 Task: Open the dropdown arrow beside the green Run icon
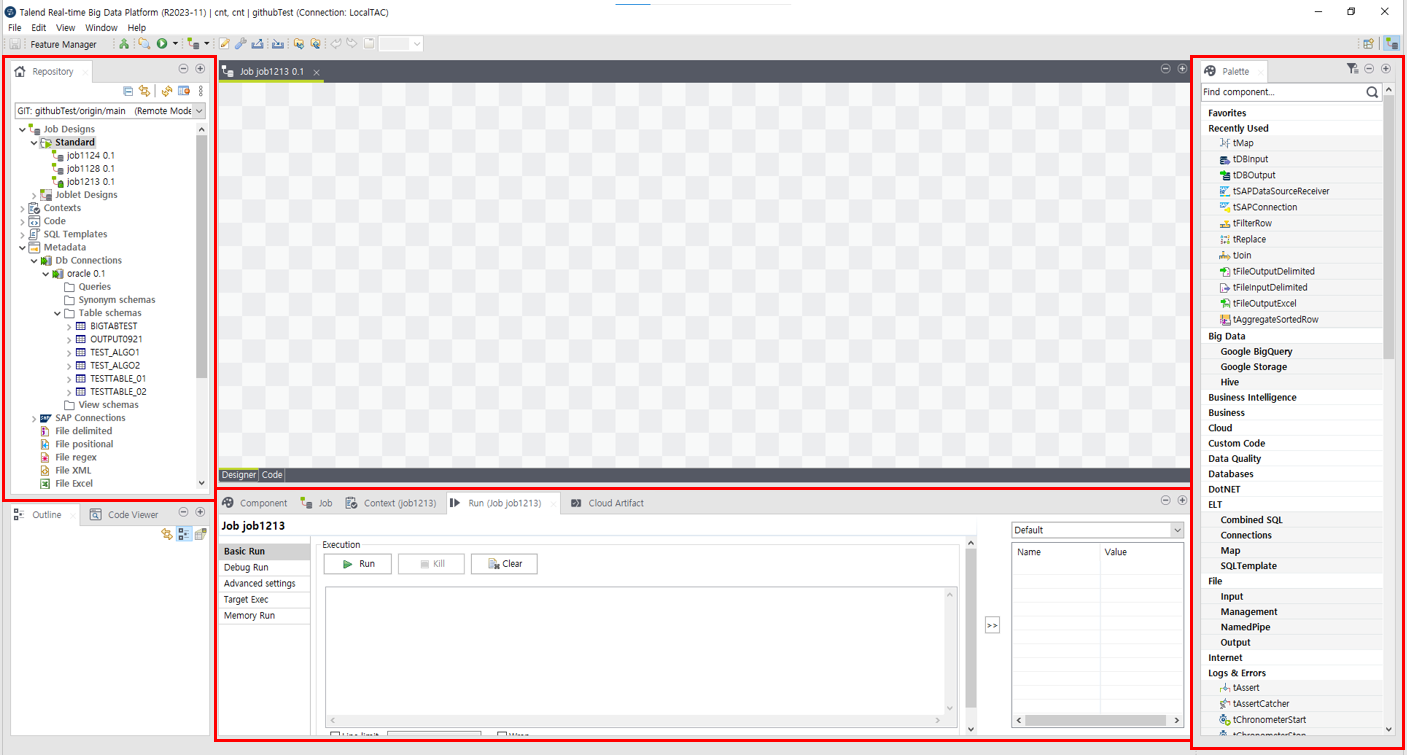[x=175, y=44]
